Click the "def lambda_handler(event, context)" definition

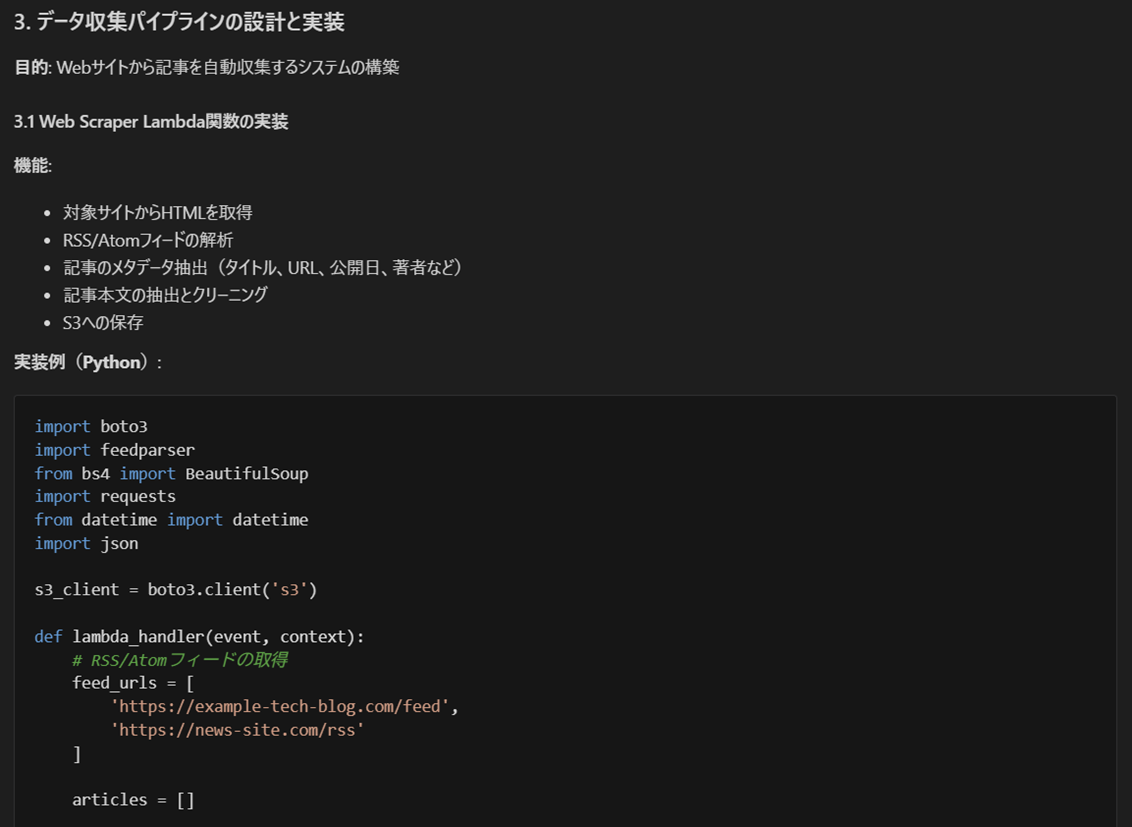pyautogui.click(x=200, y=636)
